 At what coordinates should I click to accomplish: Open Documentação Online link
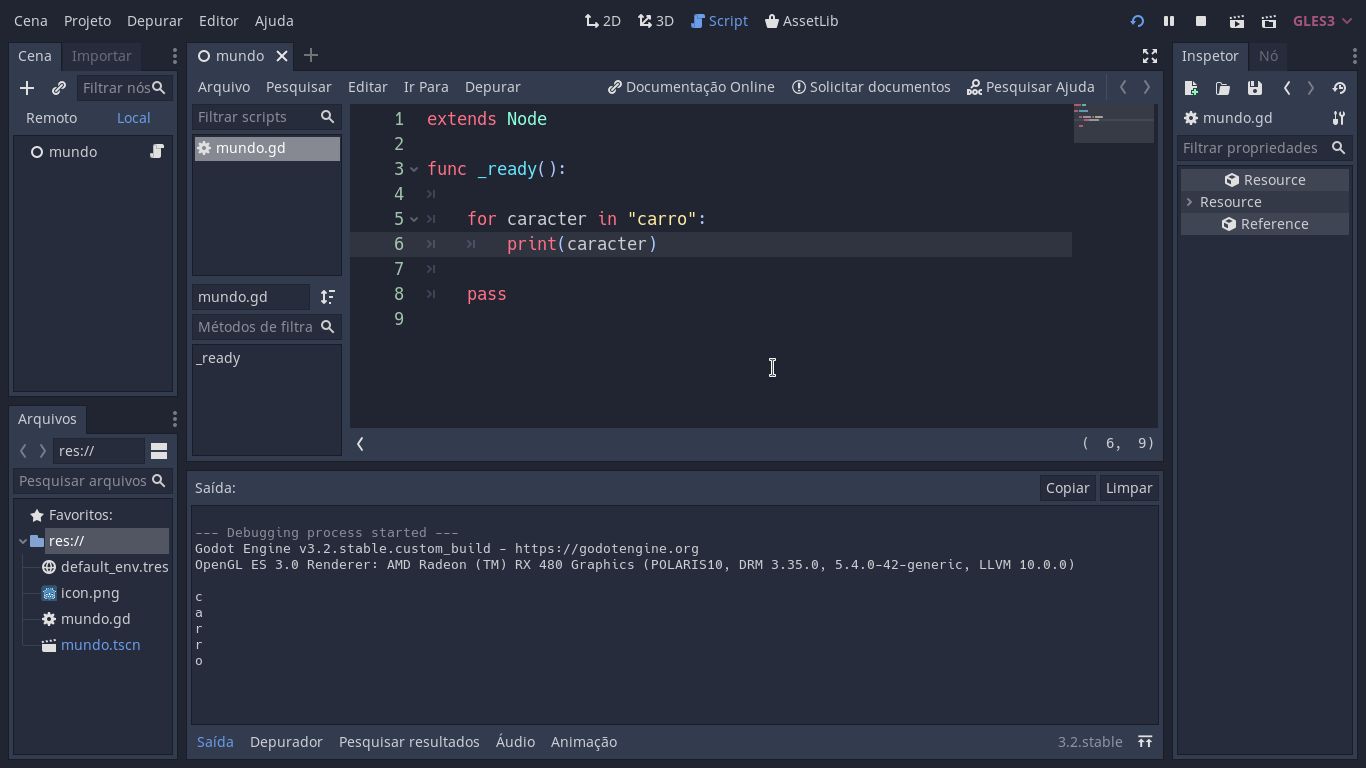(x=691, y=87)
